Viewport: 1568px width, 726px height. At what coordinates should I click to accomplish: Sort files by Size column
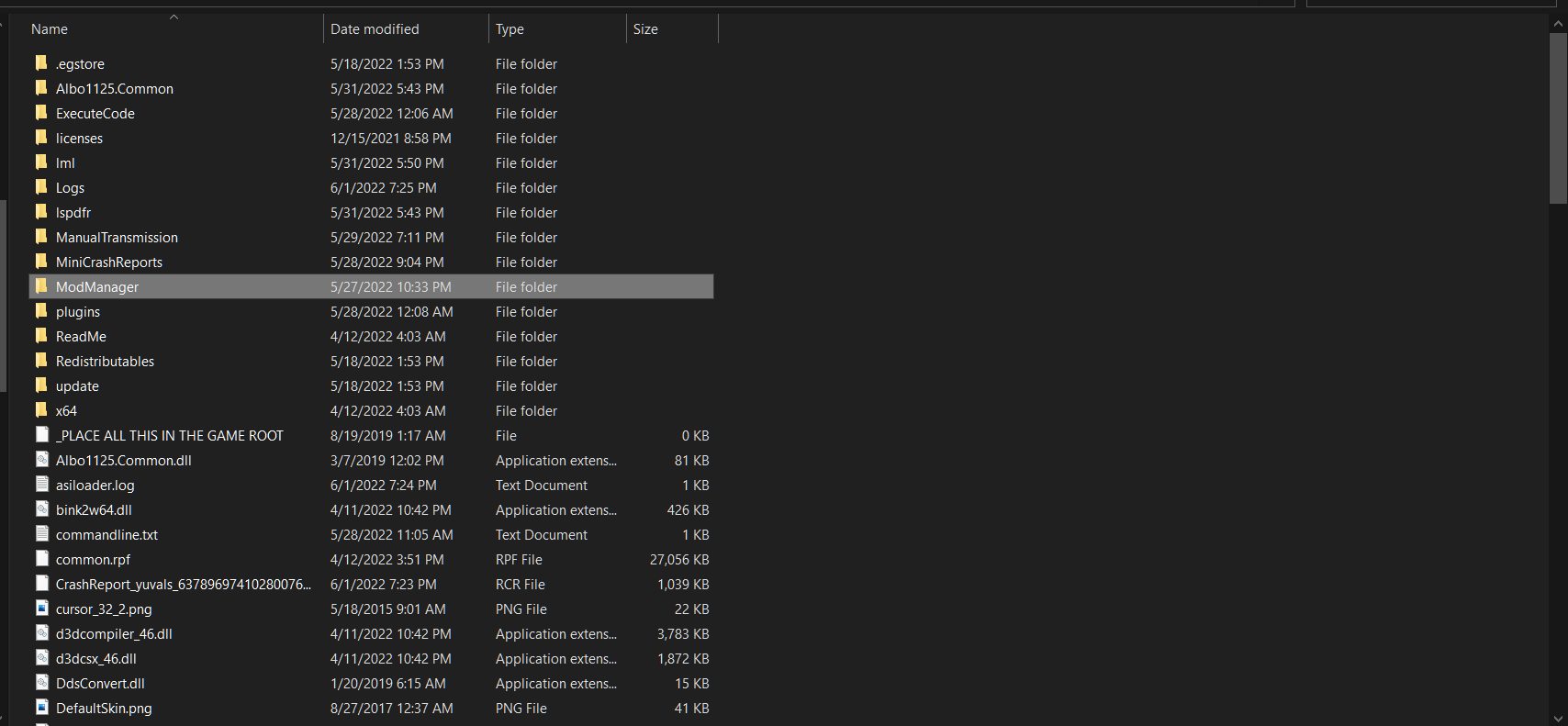pos(645,29)
